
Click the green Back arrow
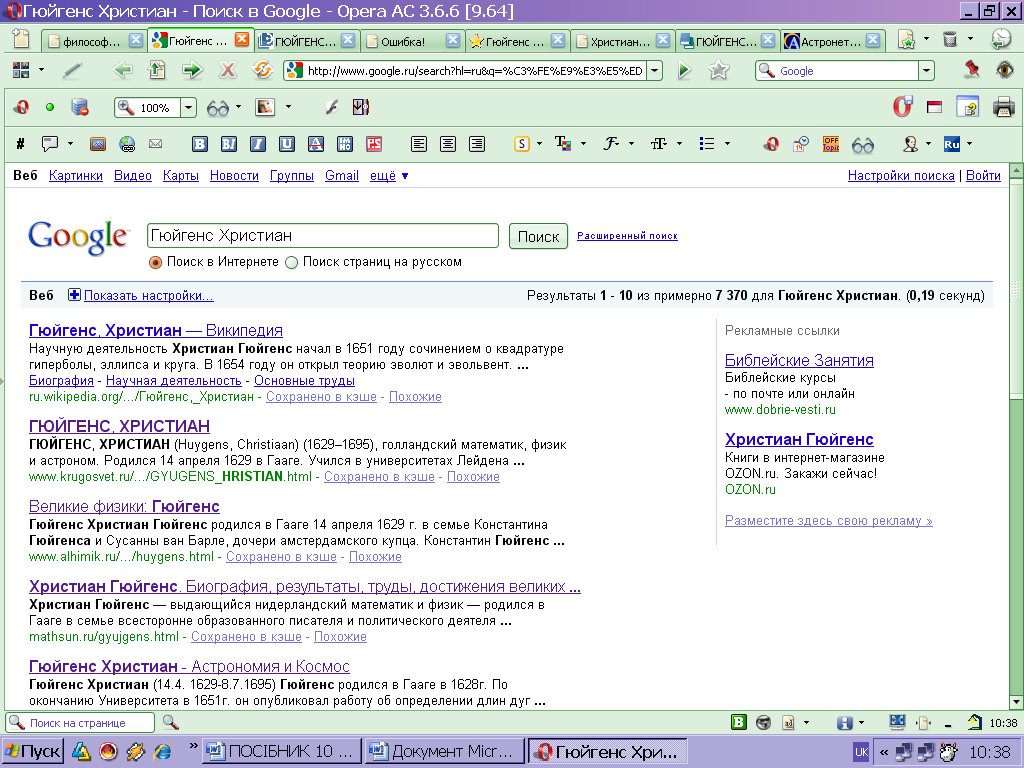click(x=122, y=70)
